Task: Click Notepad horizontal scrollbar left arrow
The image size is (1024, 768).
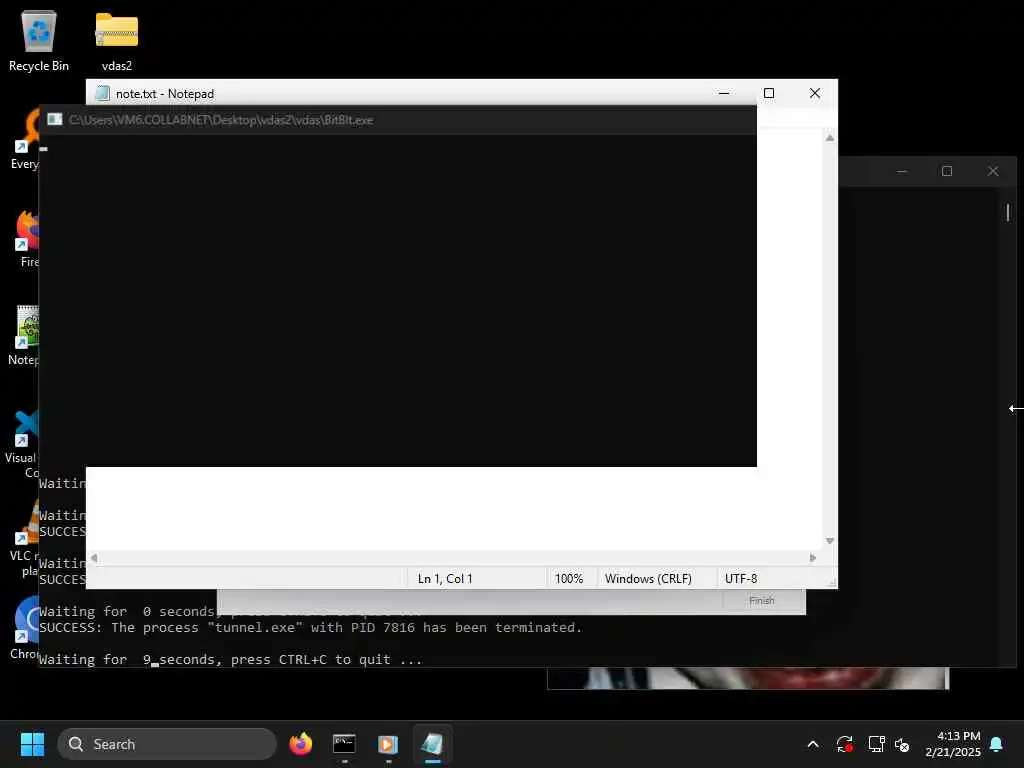Action: 94,558
